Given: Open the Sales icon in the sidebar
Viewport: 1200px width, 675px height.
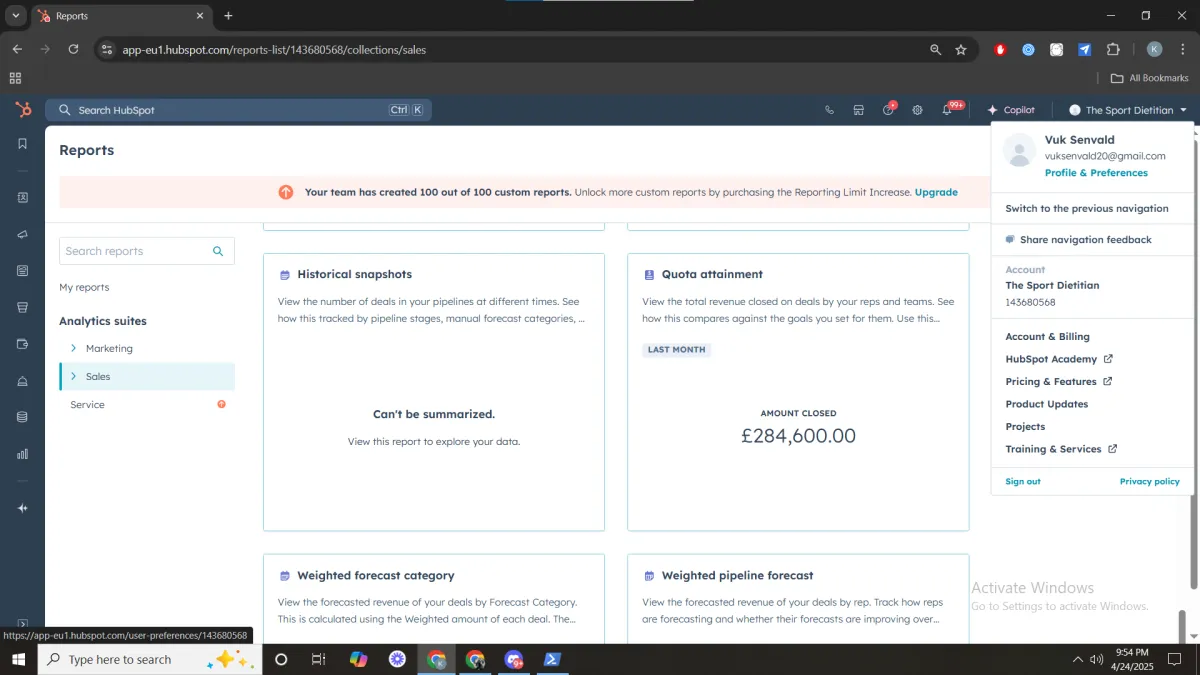Looking at the screenshot, I should [22, 307].
